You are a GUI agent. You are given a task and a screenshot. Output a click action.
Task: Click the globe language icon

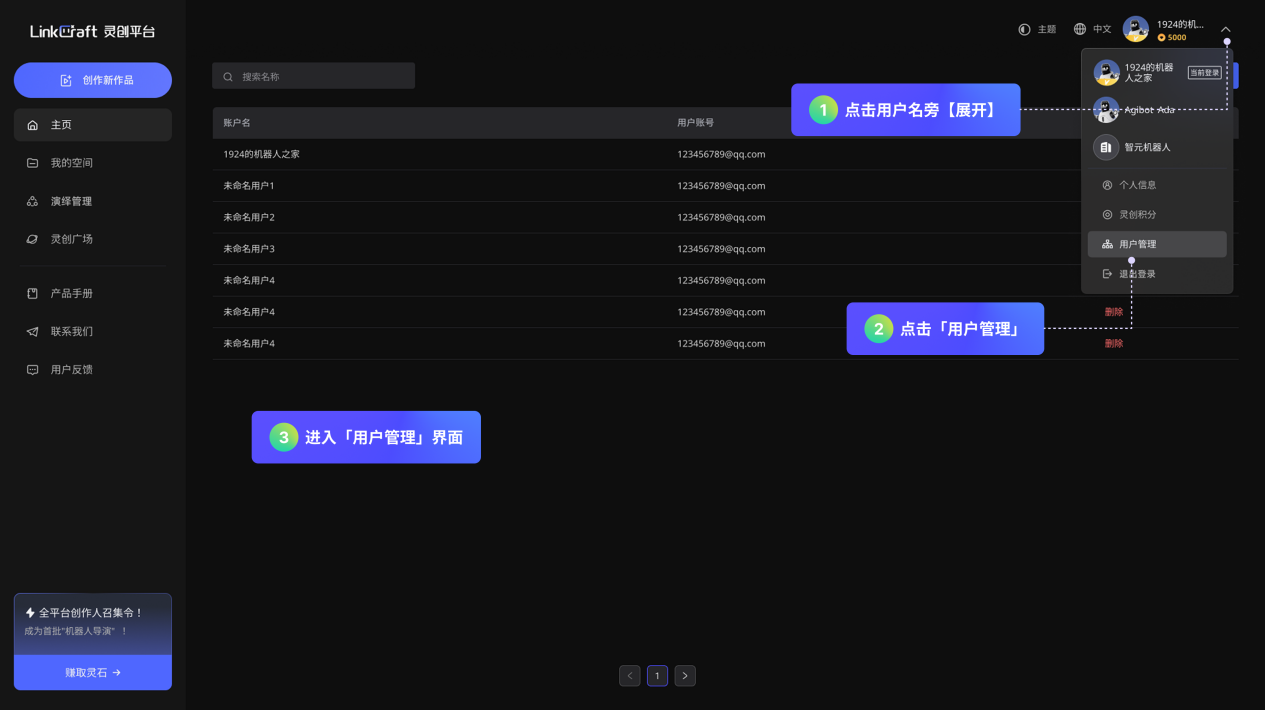tap(1080, 29)
